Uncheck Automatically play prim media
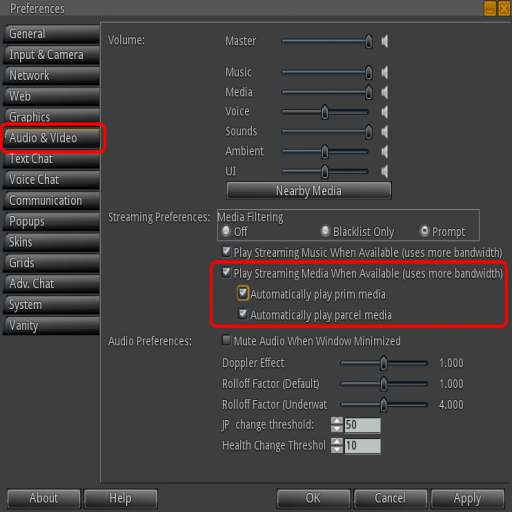This screenshot has height=512, width=512. point(243,293)
